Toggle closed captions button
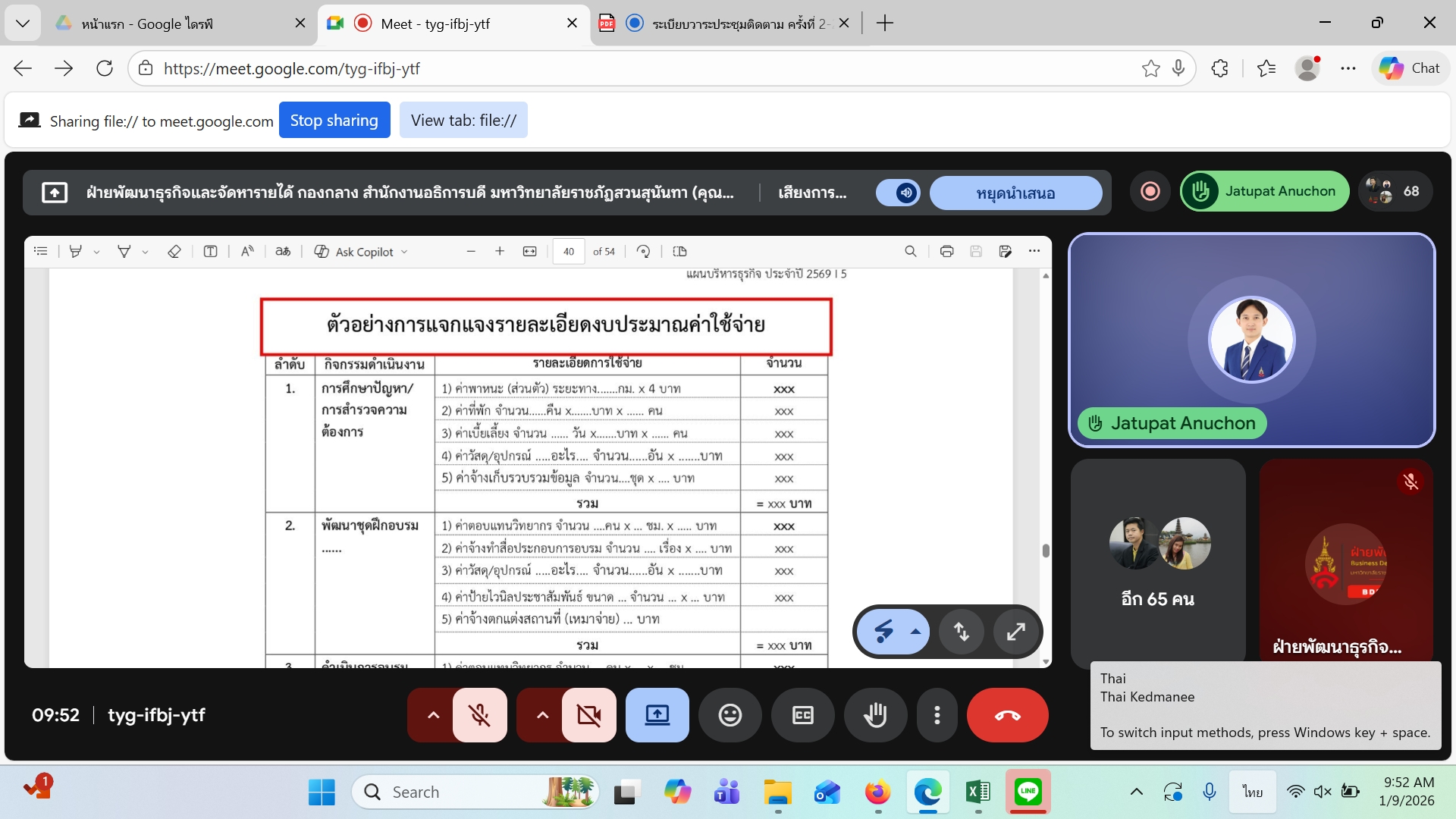This screenshot has width=1456, height=819. [x=802, y=715]
